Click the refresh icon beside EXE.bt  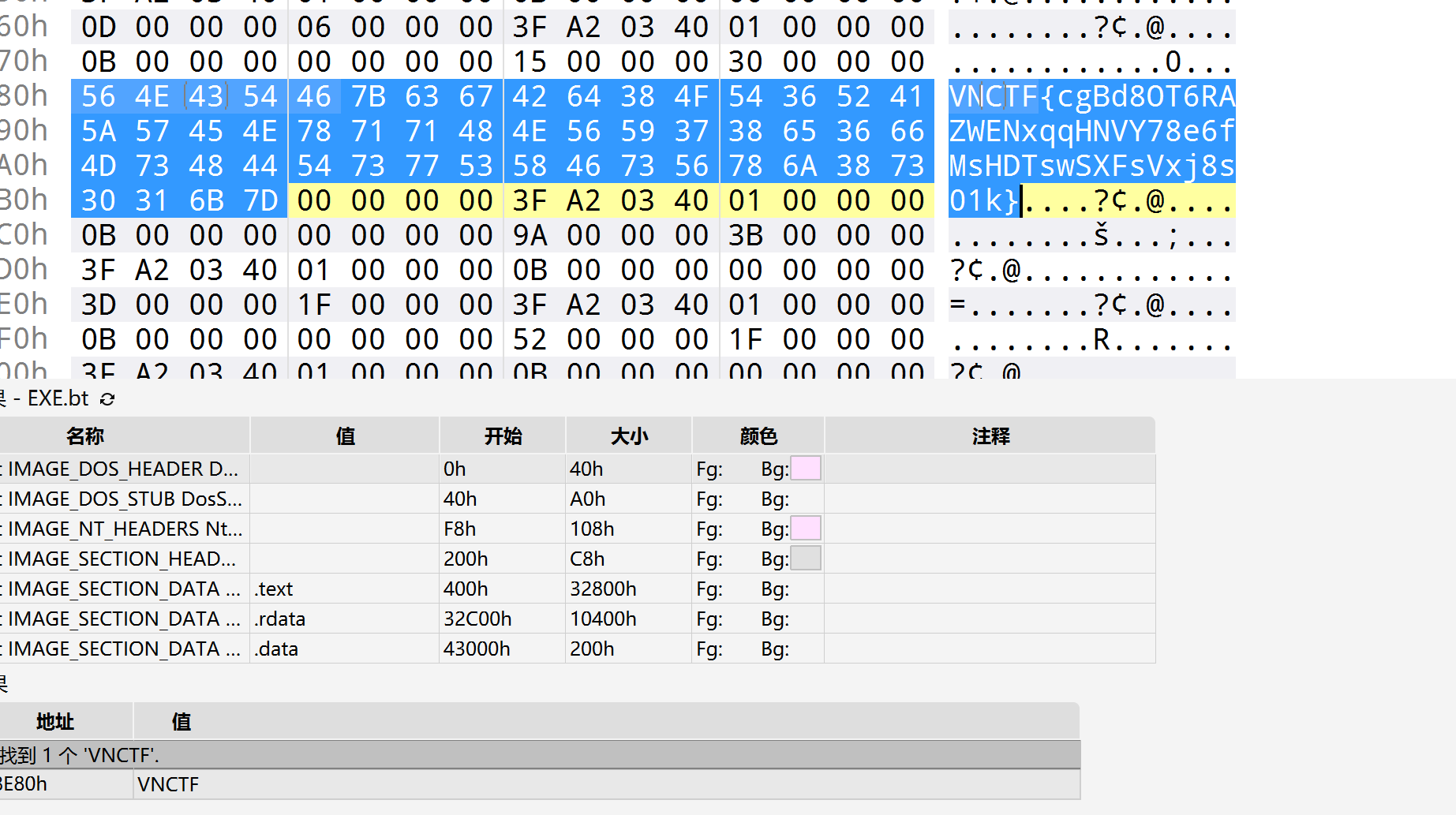point(108,399)
